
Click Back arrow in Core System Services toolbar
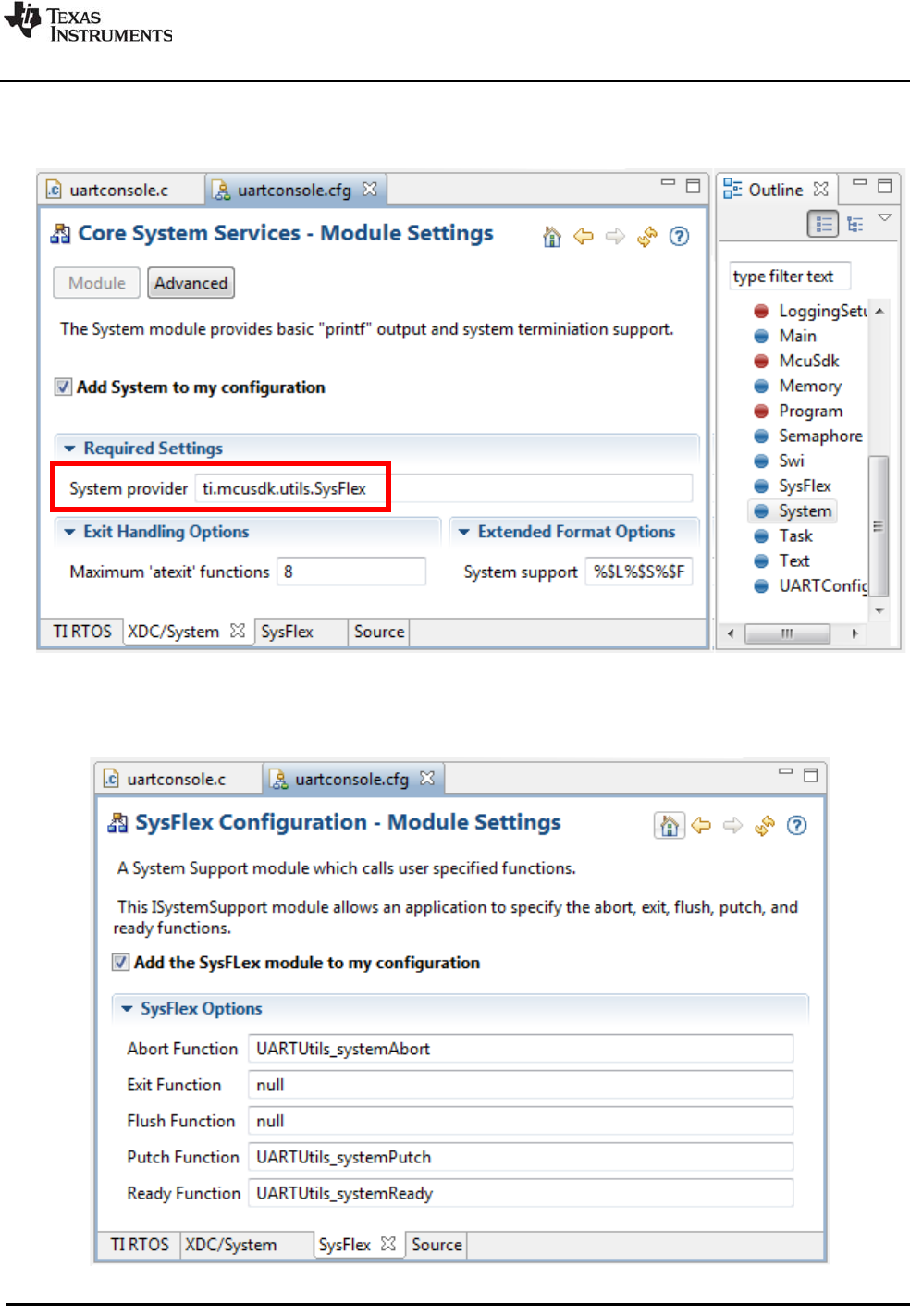tap(584, 237)
